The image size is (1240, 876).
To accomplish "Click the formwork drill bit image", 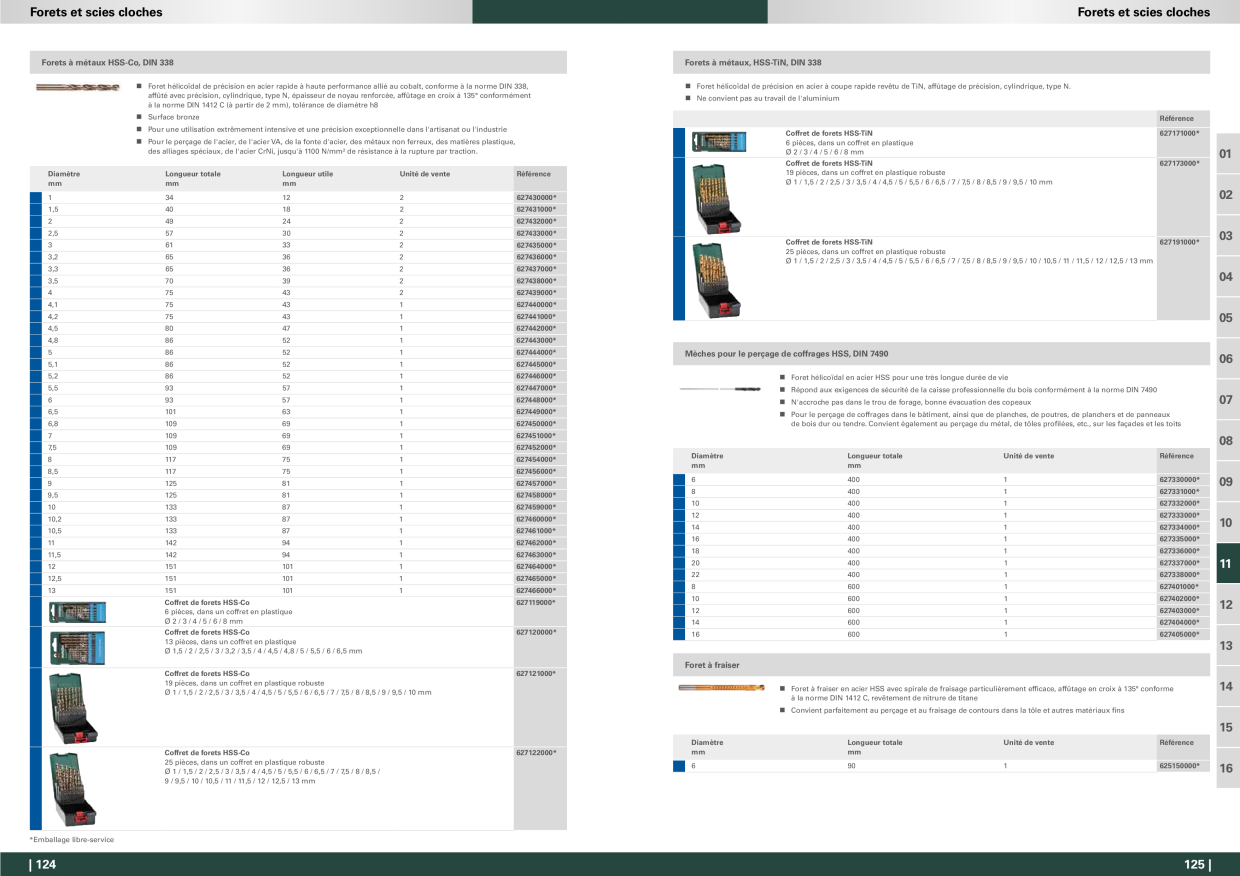I will (x=718, y=388).
